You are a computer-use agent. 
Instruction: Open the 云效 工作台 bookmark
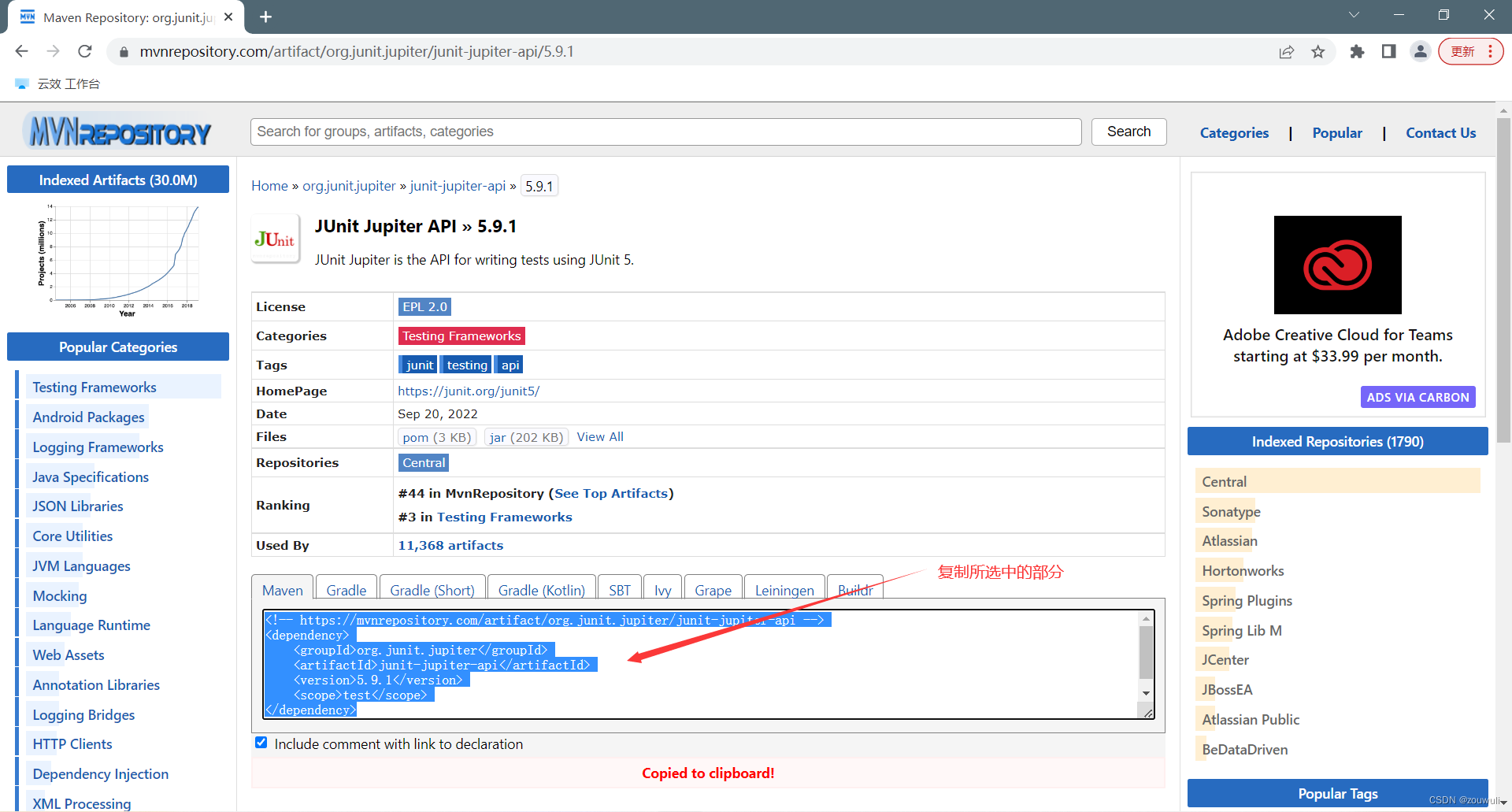(x=57, y=83)
